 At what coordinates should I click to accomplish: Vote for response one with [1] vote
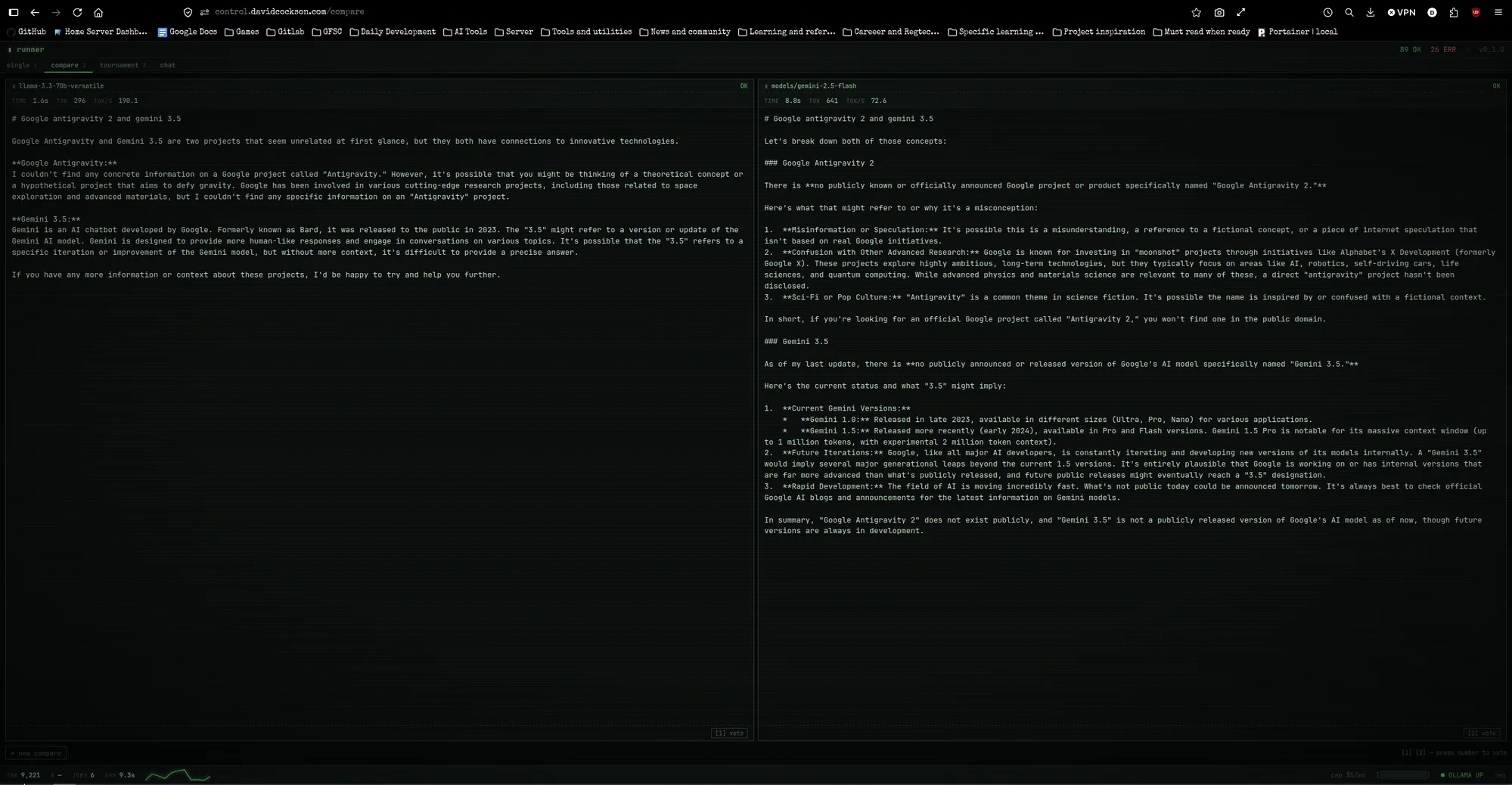(729, 733)
